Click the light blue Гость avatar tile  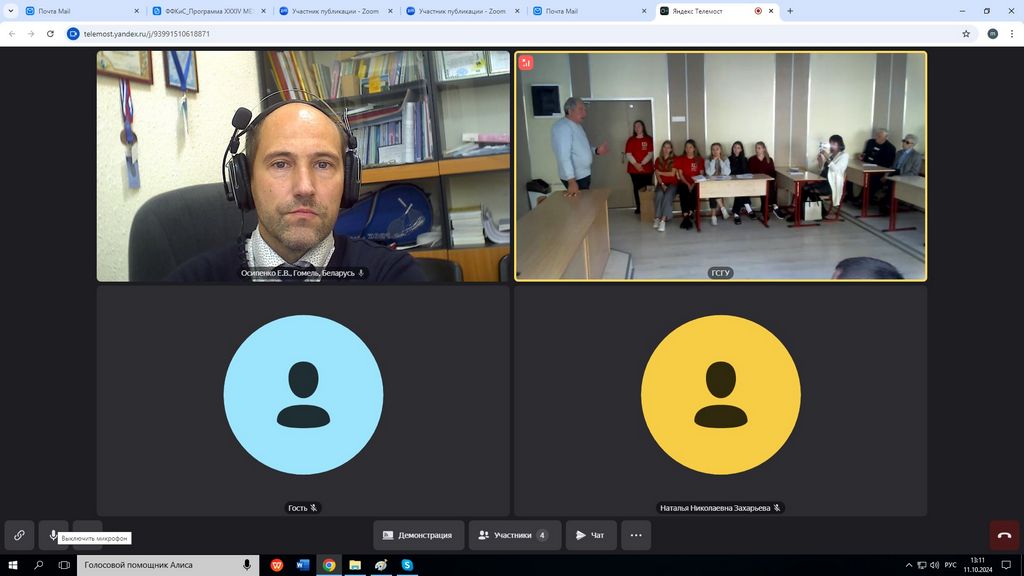(x=303, y=395)
